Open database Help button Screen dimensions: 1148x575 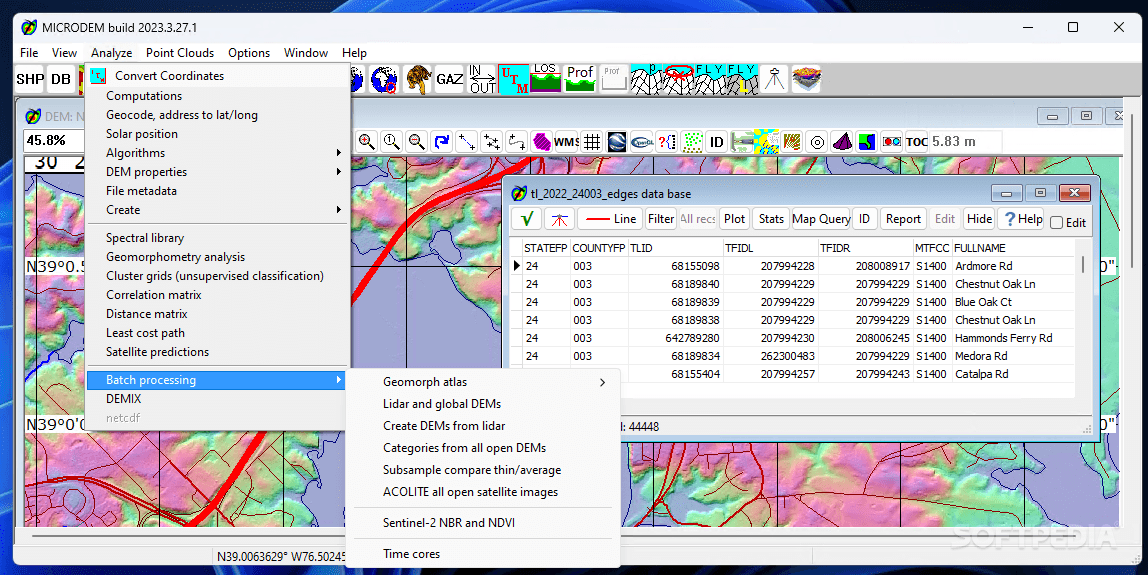tap(1023, 218)
